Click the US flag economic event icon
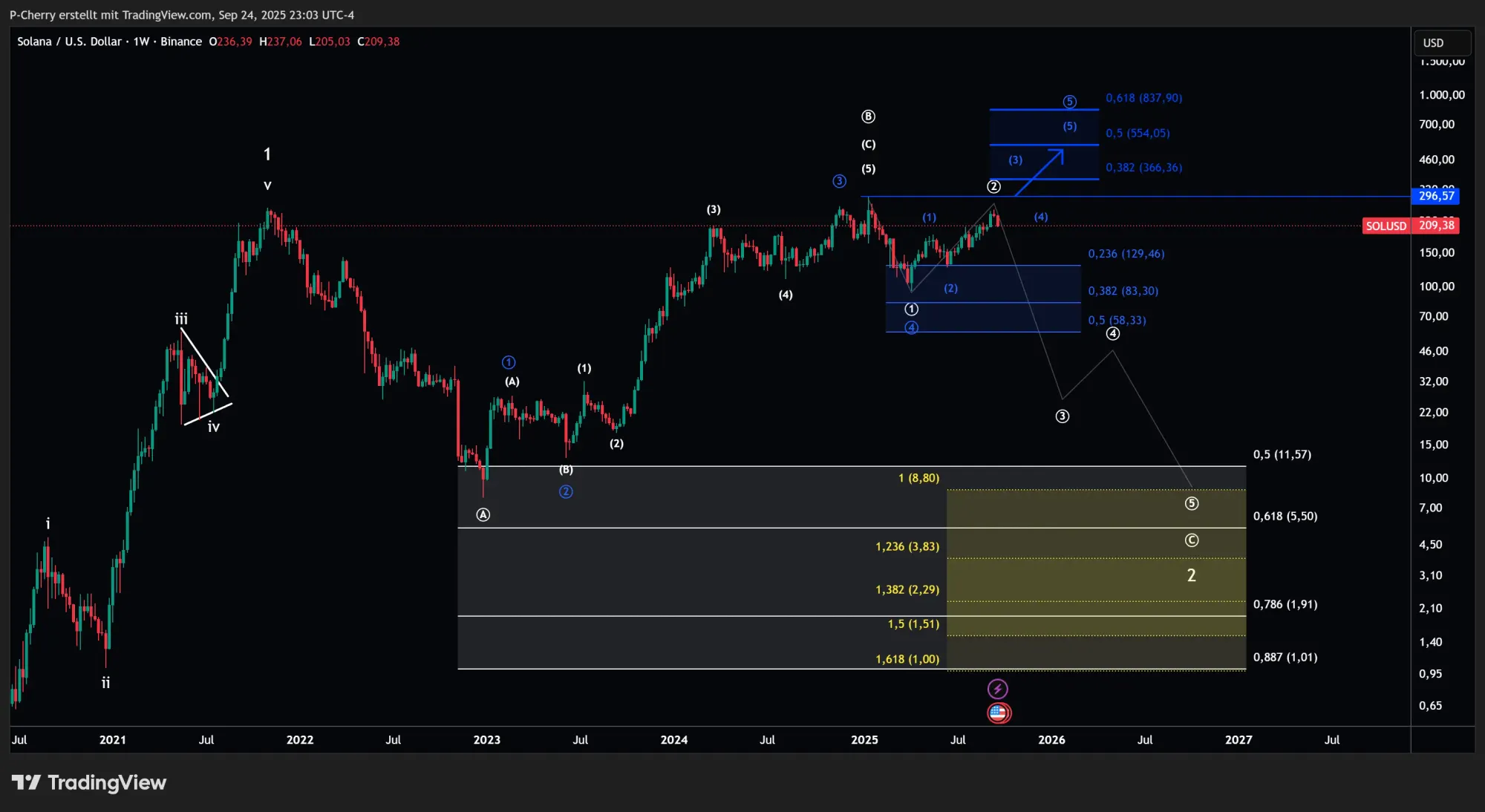This screenshot has width=1485, height=812. click(999, 713)
